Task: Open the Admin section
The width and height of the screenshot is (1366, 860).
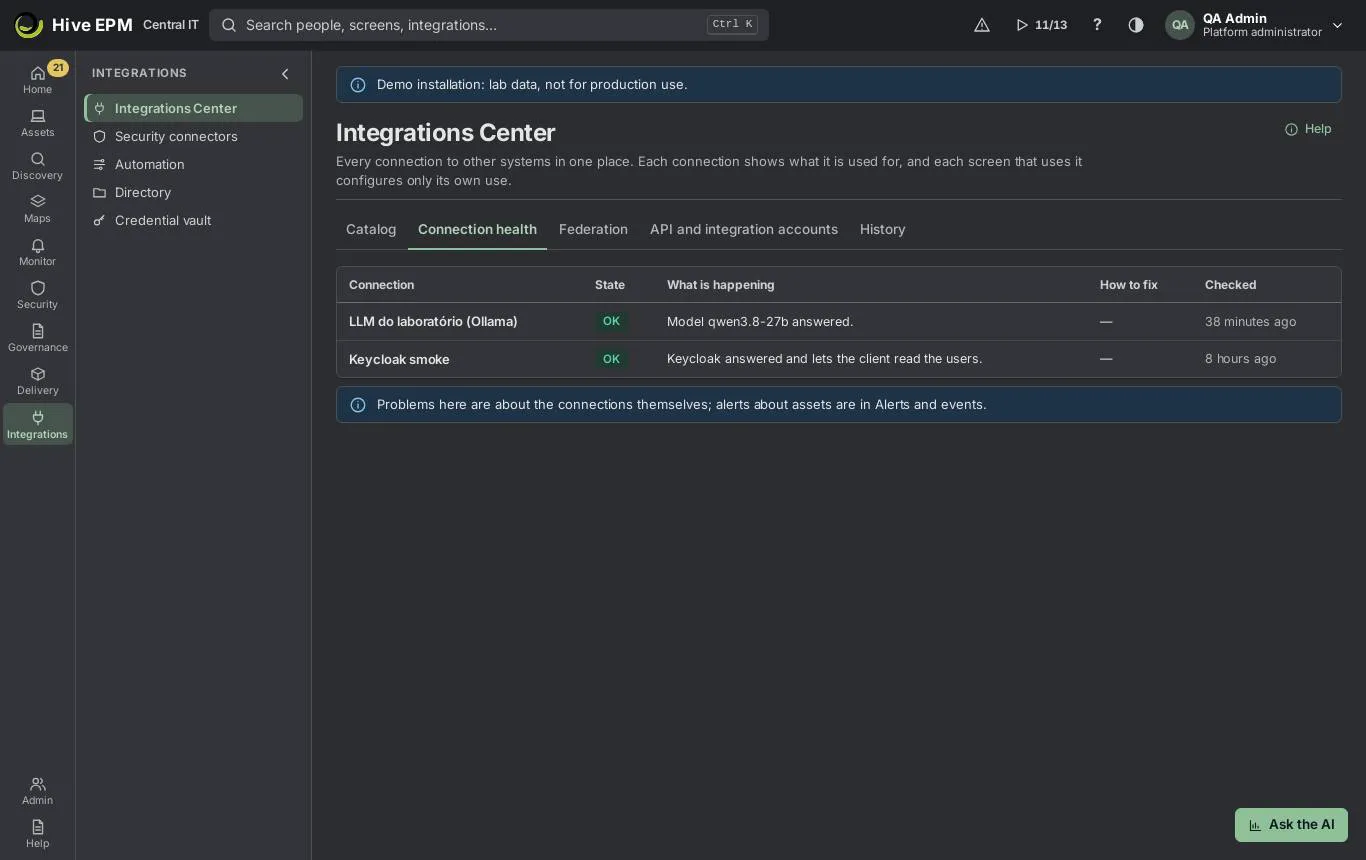Action: click(x=37, y=790)
